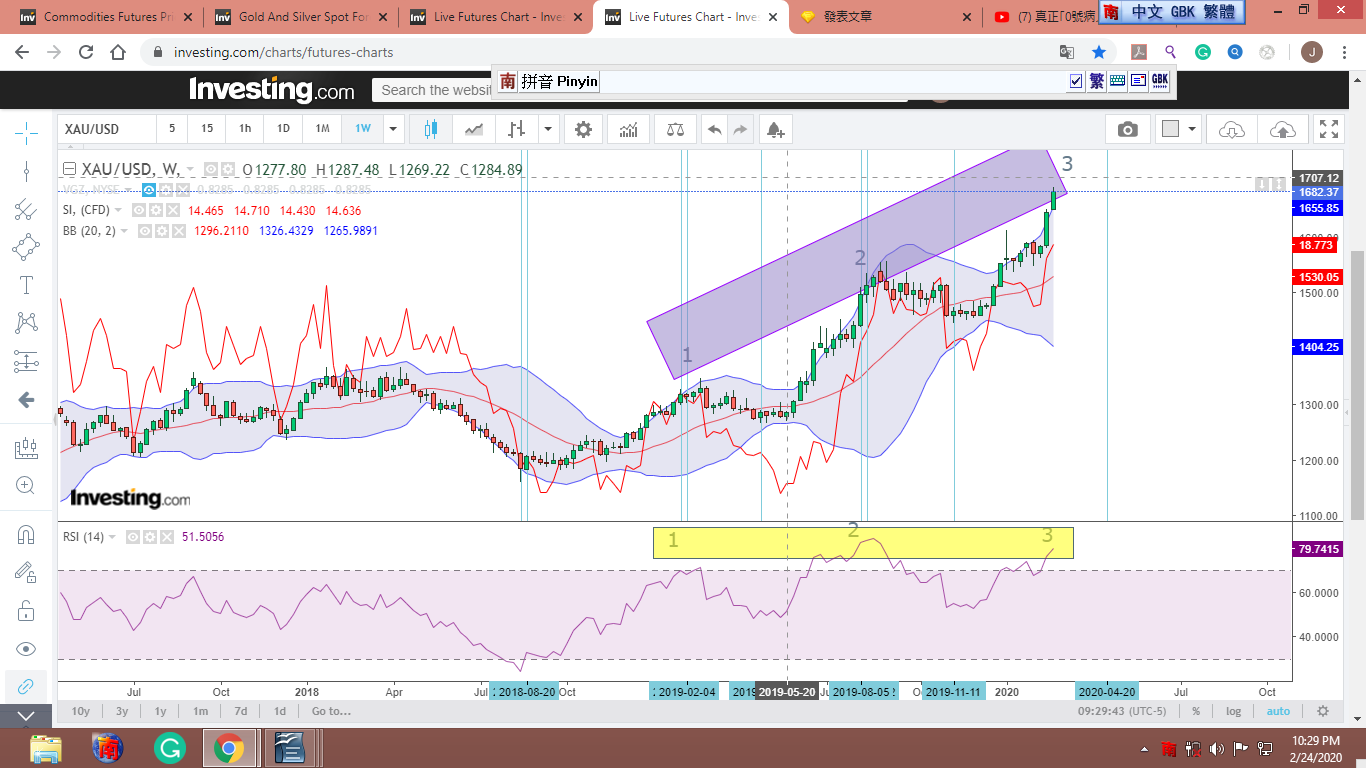
Task: Hide the RSI (14) indicator via eye icon
Action: [134, 537]
